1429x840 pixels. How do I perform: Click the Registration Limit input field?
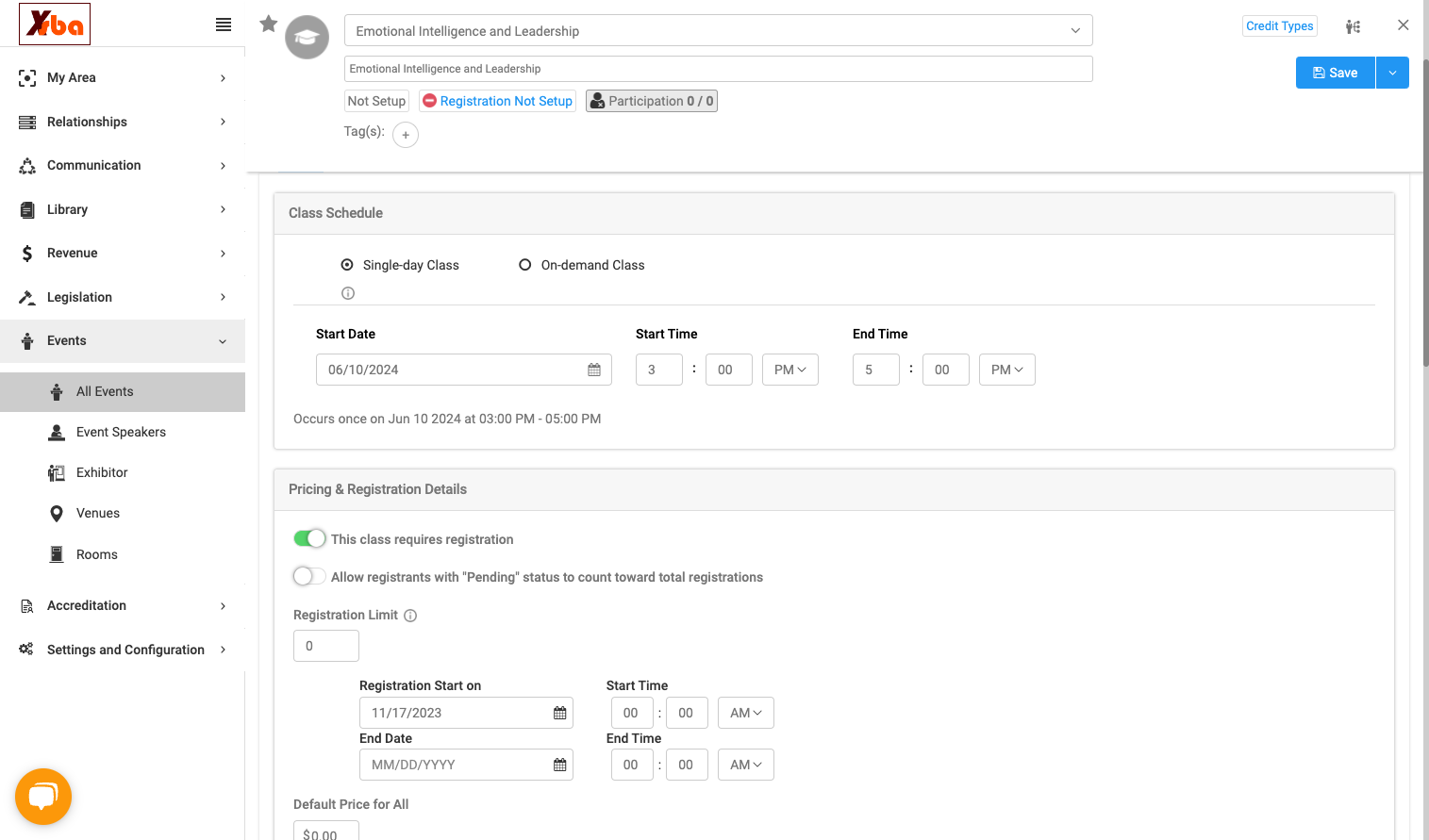[x=326, y=646]
